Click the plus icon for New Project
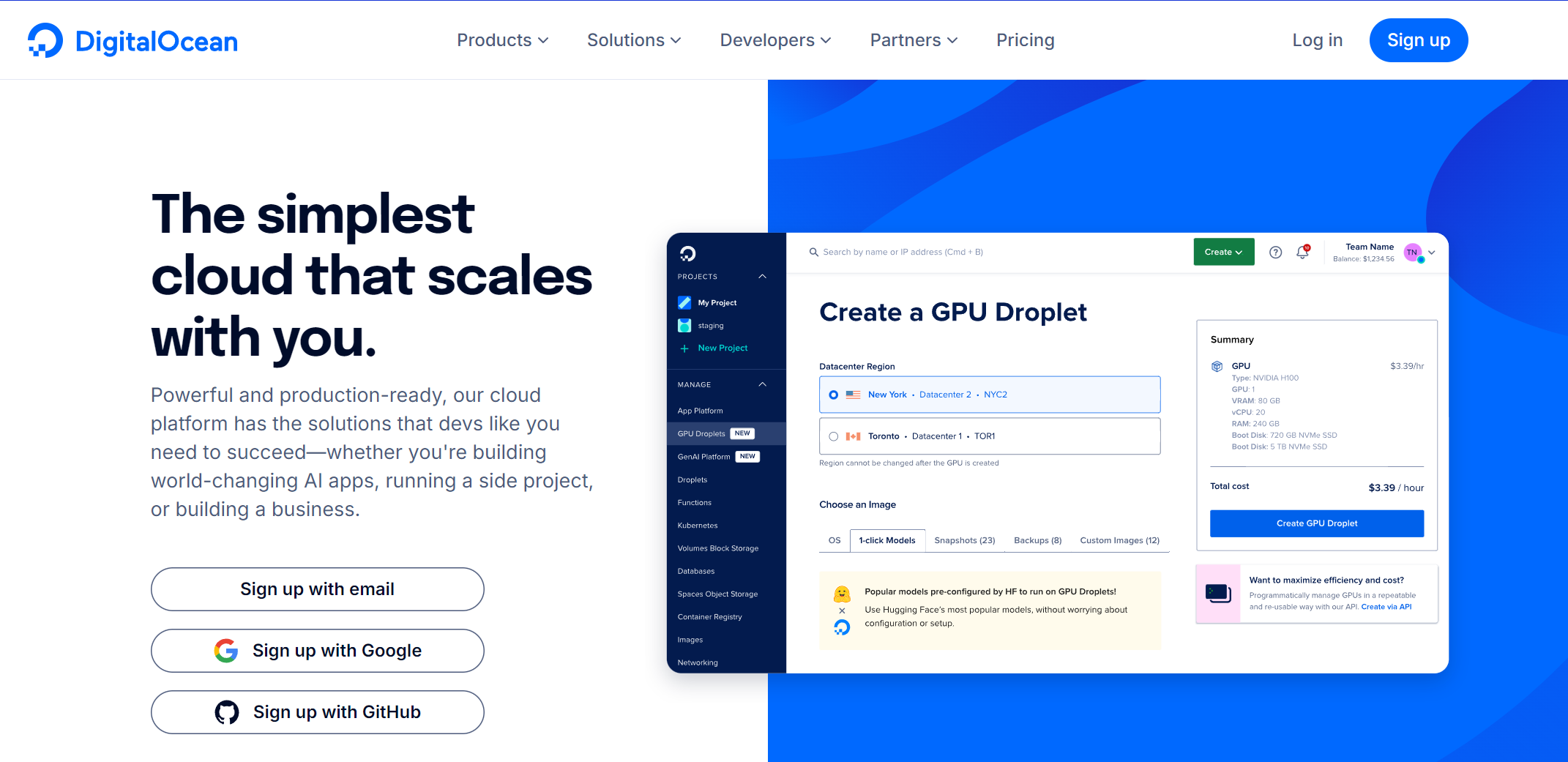This screenshot has width=1568, height=762. pos(684,348)
